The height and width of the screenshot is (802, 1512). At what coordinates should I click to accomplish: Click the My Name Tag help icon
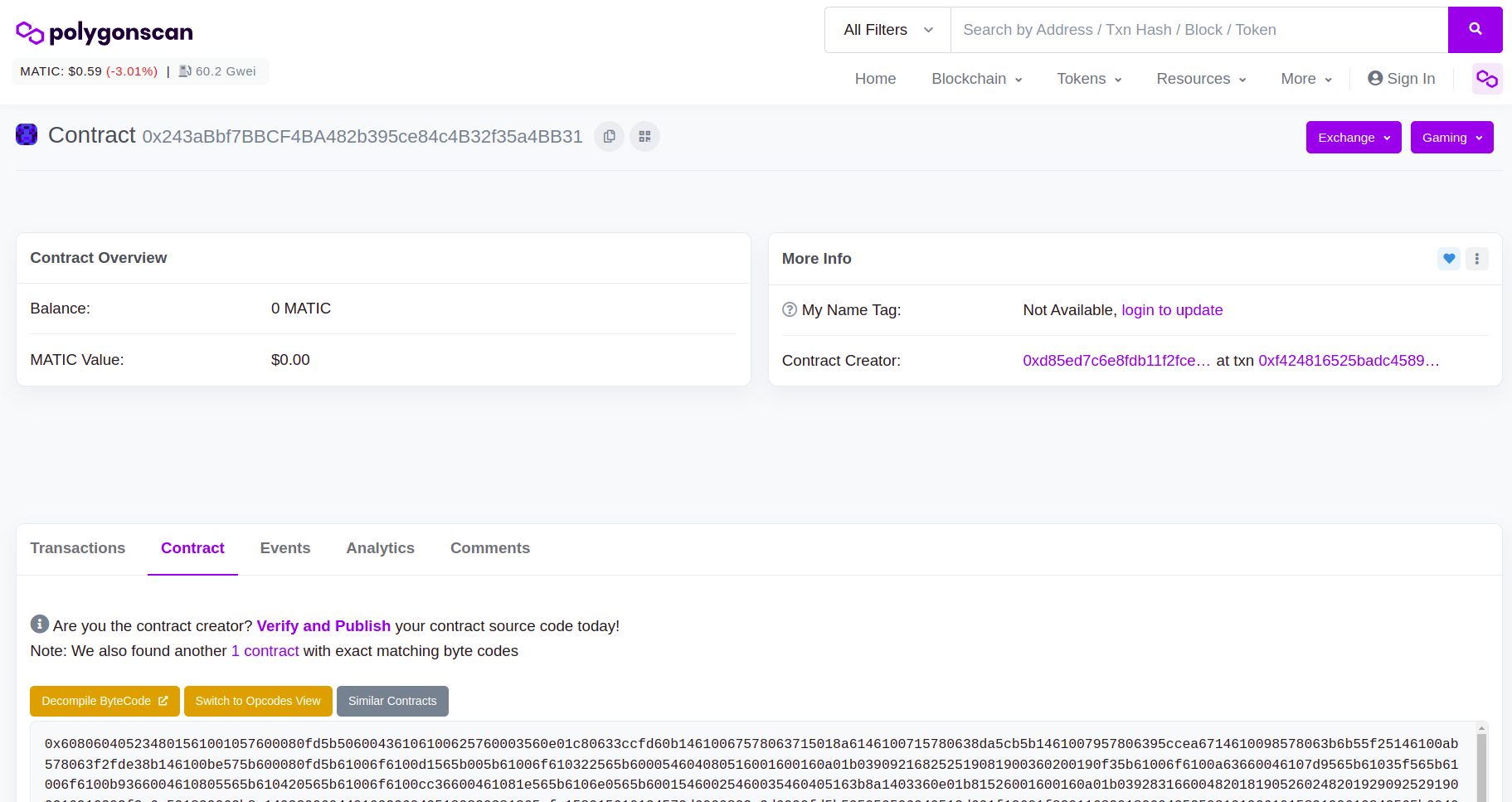pyautogui.click(x=790, y=309)
